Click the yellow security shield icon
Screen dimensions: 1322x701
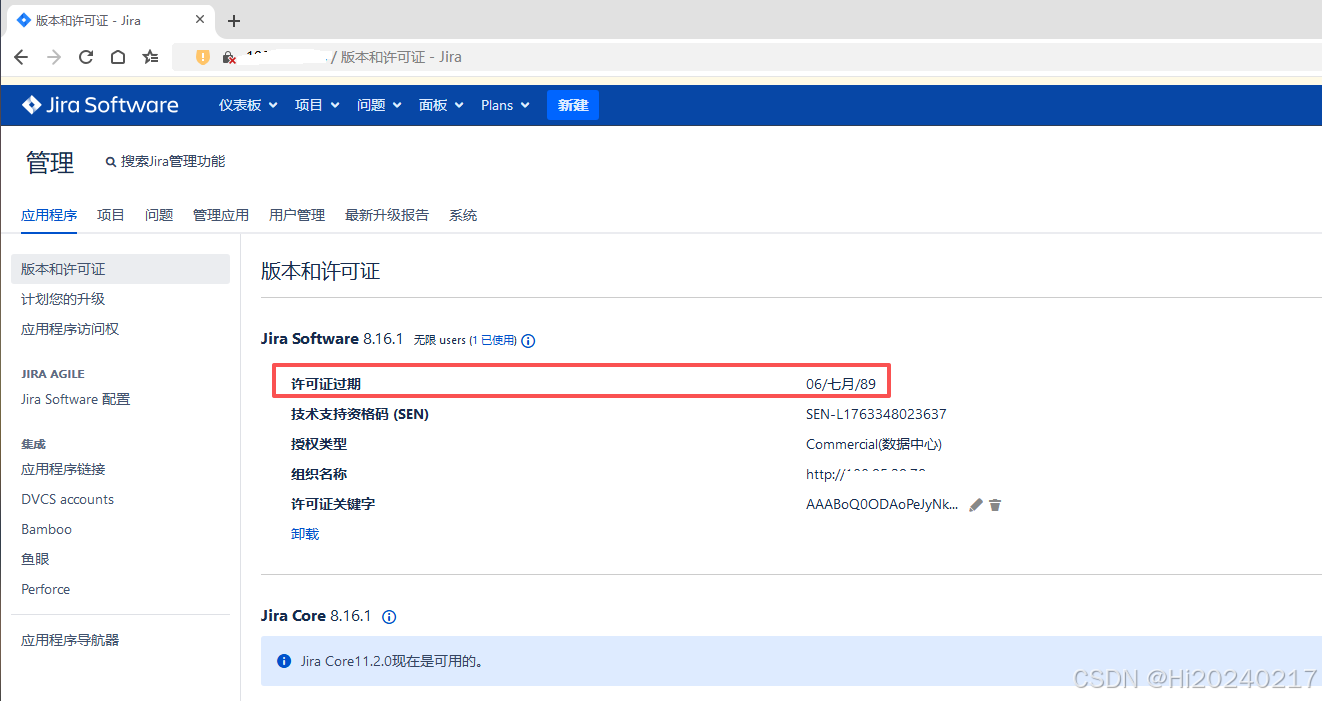(203, 57)
